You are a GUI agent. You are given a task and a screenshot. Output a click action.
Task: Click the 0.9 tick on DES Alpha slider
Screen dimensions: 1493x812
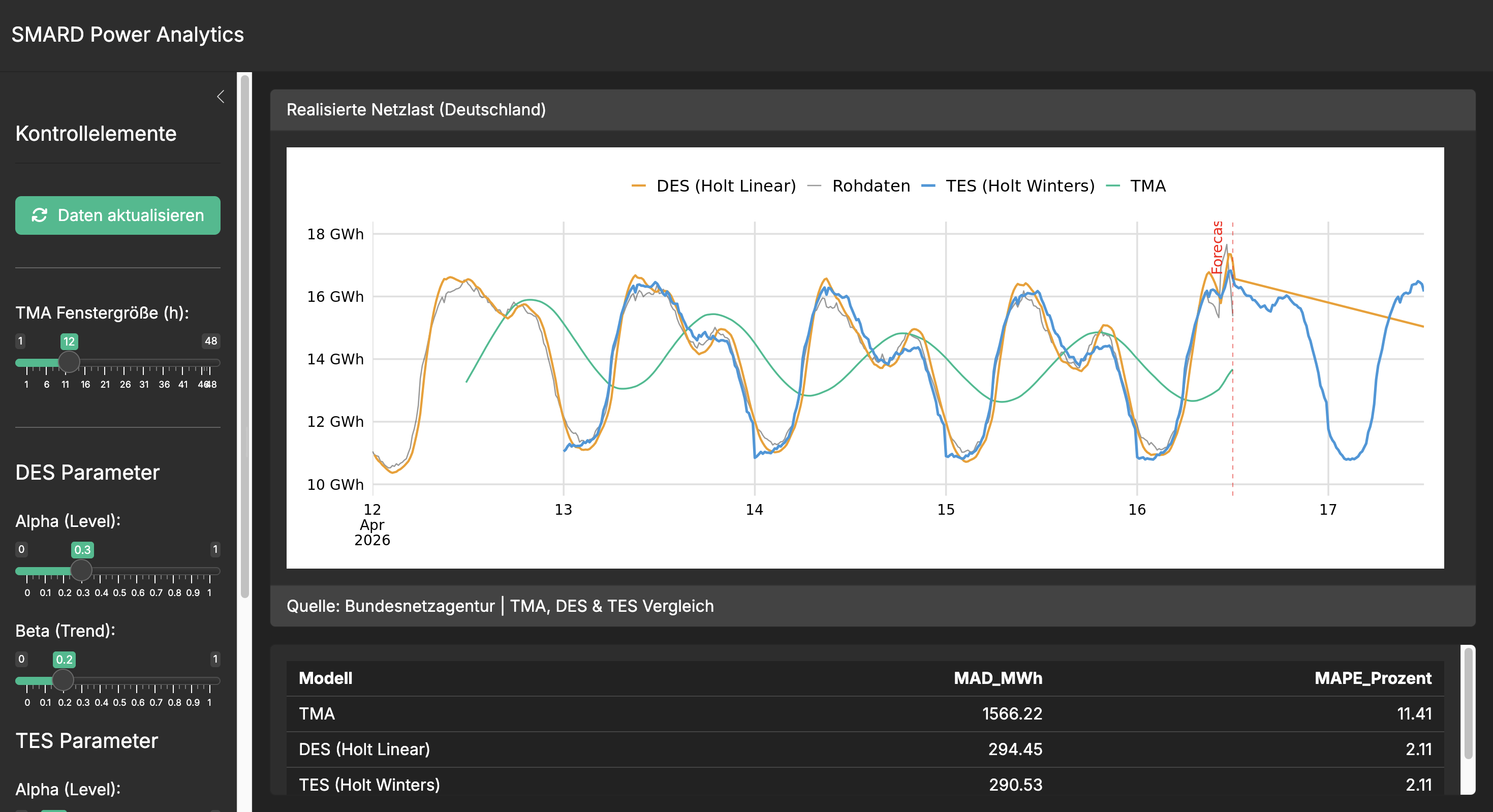tap(193, 592)
